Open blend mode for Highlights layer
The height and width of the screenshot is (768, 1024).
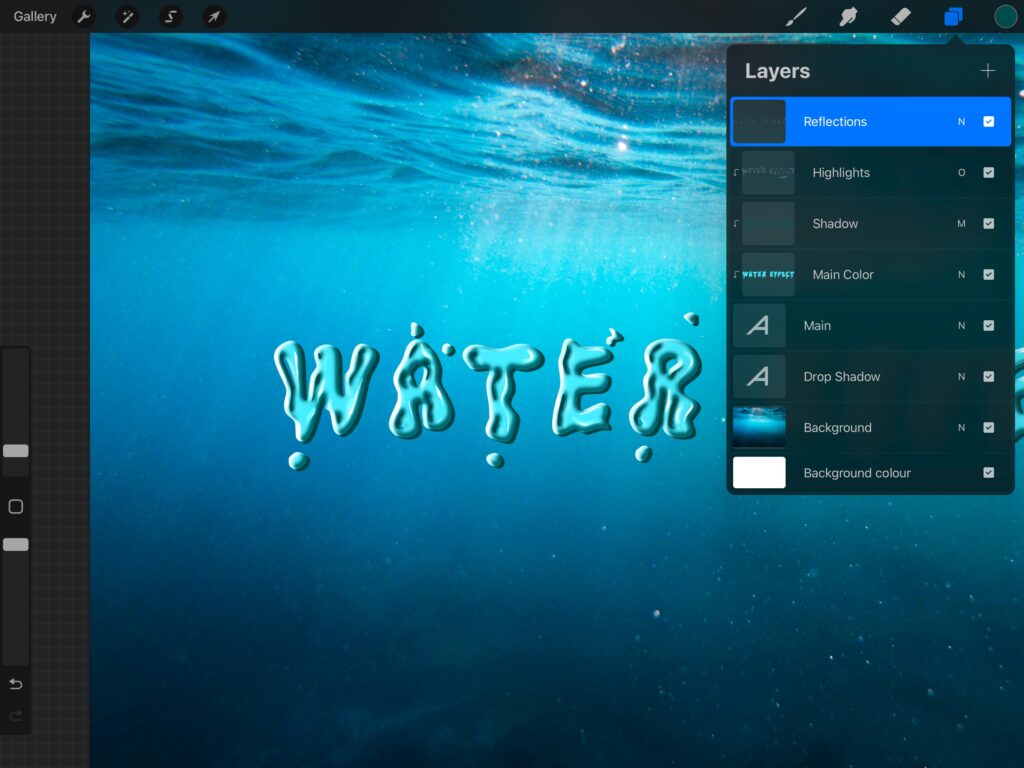pyautogui.click(x=961, y=173)
